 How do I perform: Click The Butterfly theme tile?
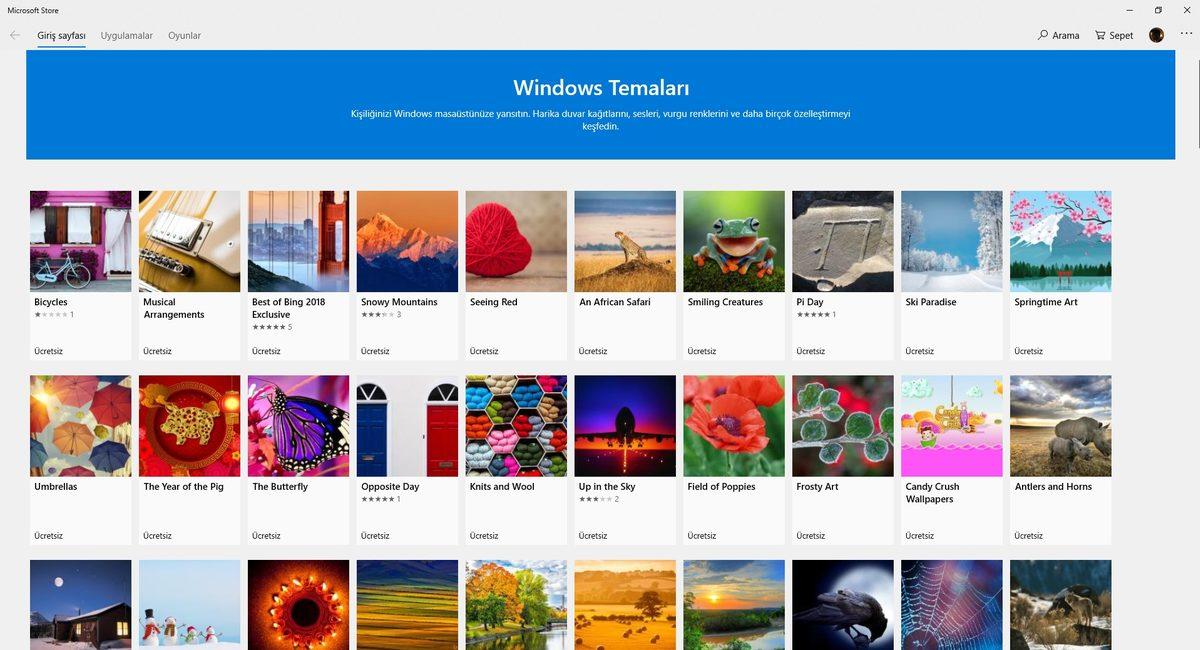click(298, 425)
